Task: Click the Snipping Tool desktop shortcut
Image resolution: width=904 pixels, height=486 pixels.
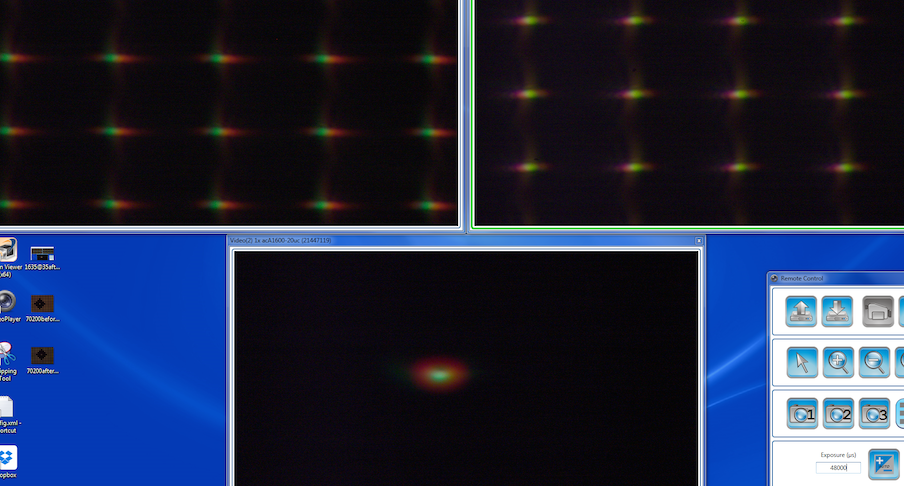Action: (7, 355)
